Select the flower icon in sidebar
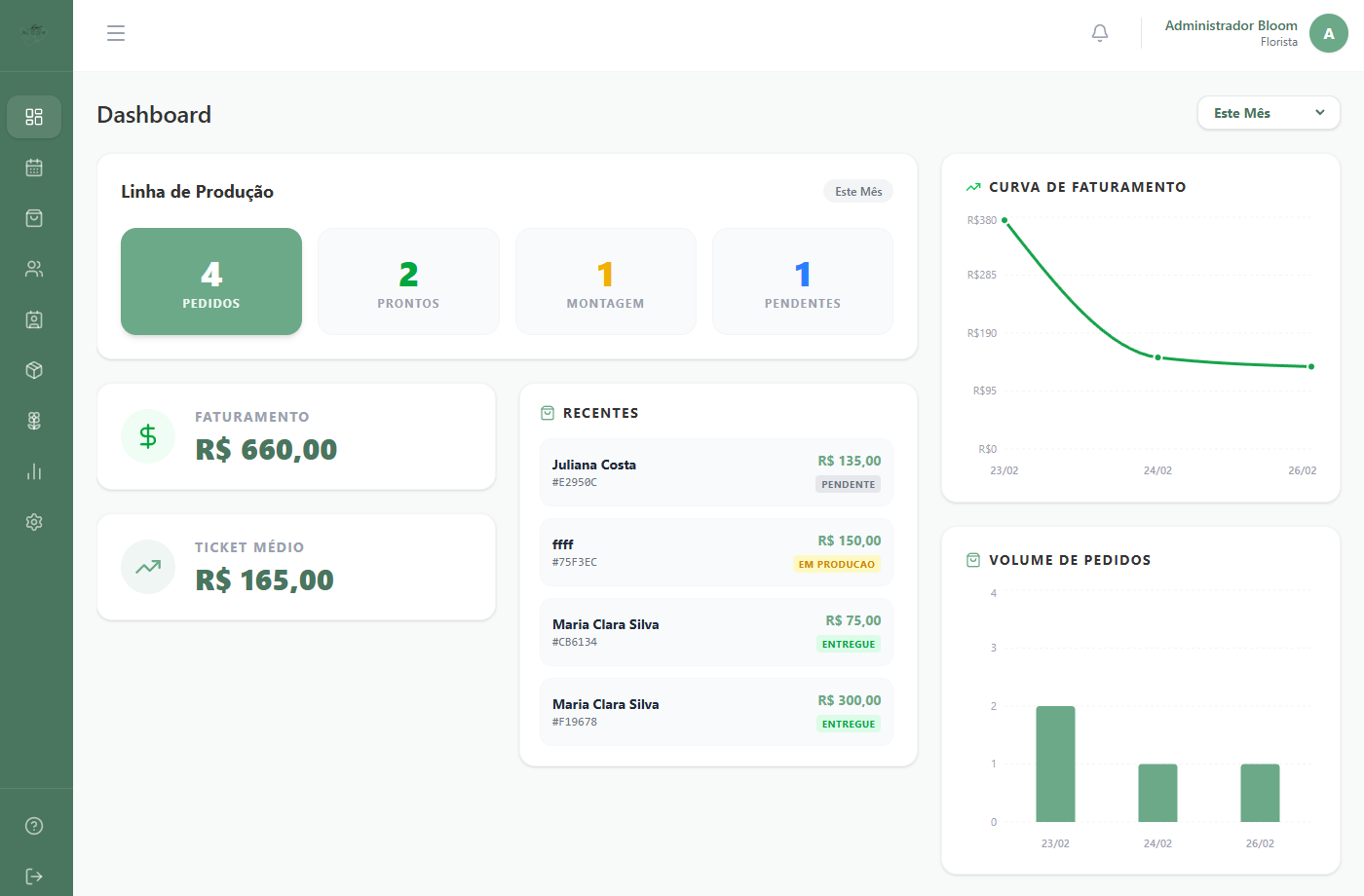 [x=34, y=421]
